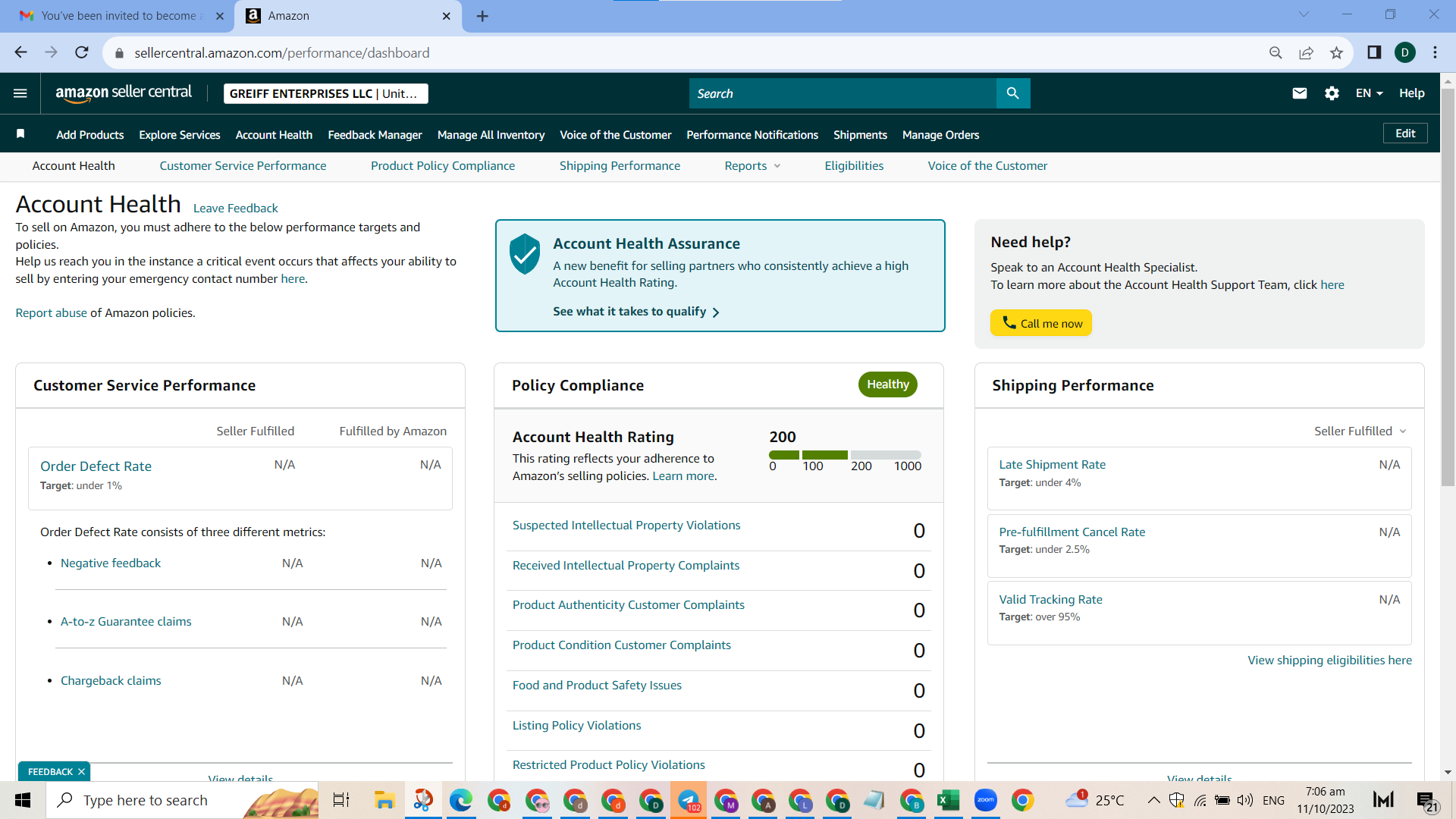This screenshot has height=819, width=1456.
Task: Open Telegram from the taskbar
Action: (x=689, y=800)
